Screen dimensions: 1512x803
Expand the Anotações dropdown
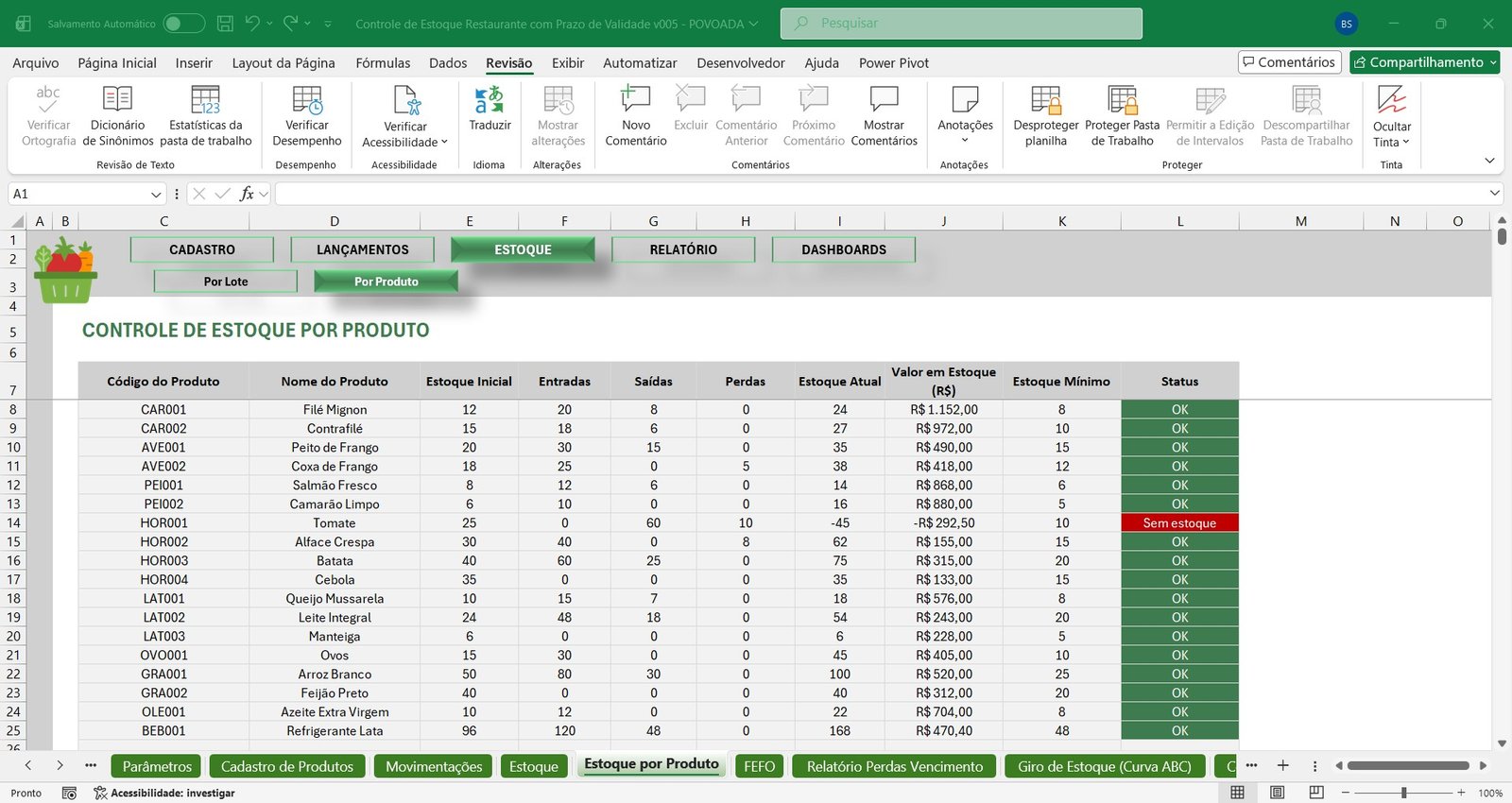coord(965,141)
